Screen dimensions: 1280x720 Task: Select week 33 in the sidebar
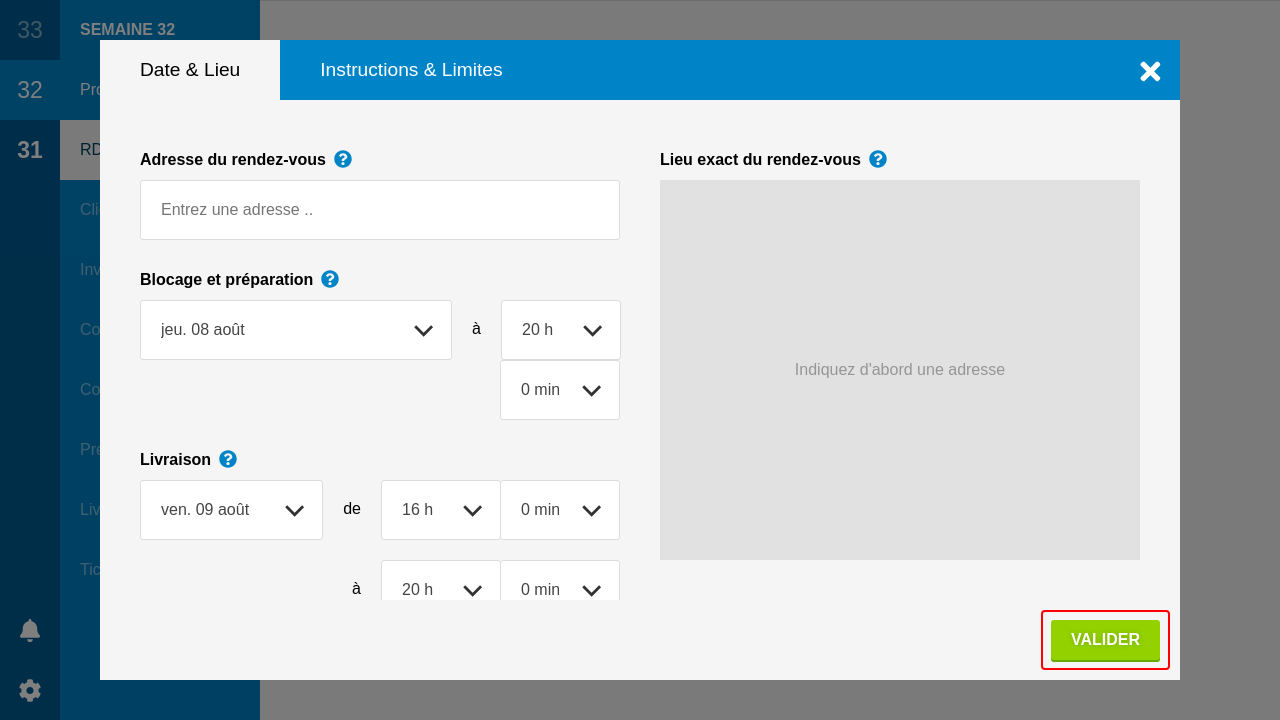[30, 30]
